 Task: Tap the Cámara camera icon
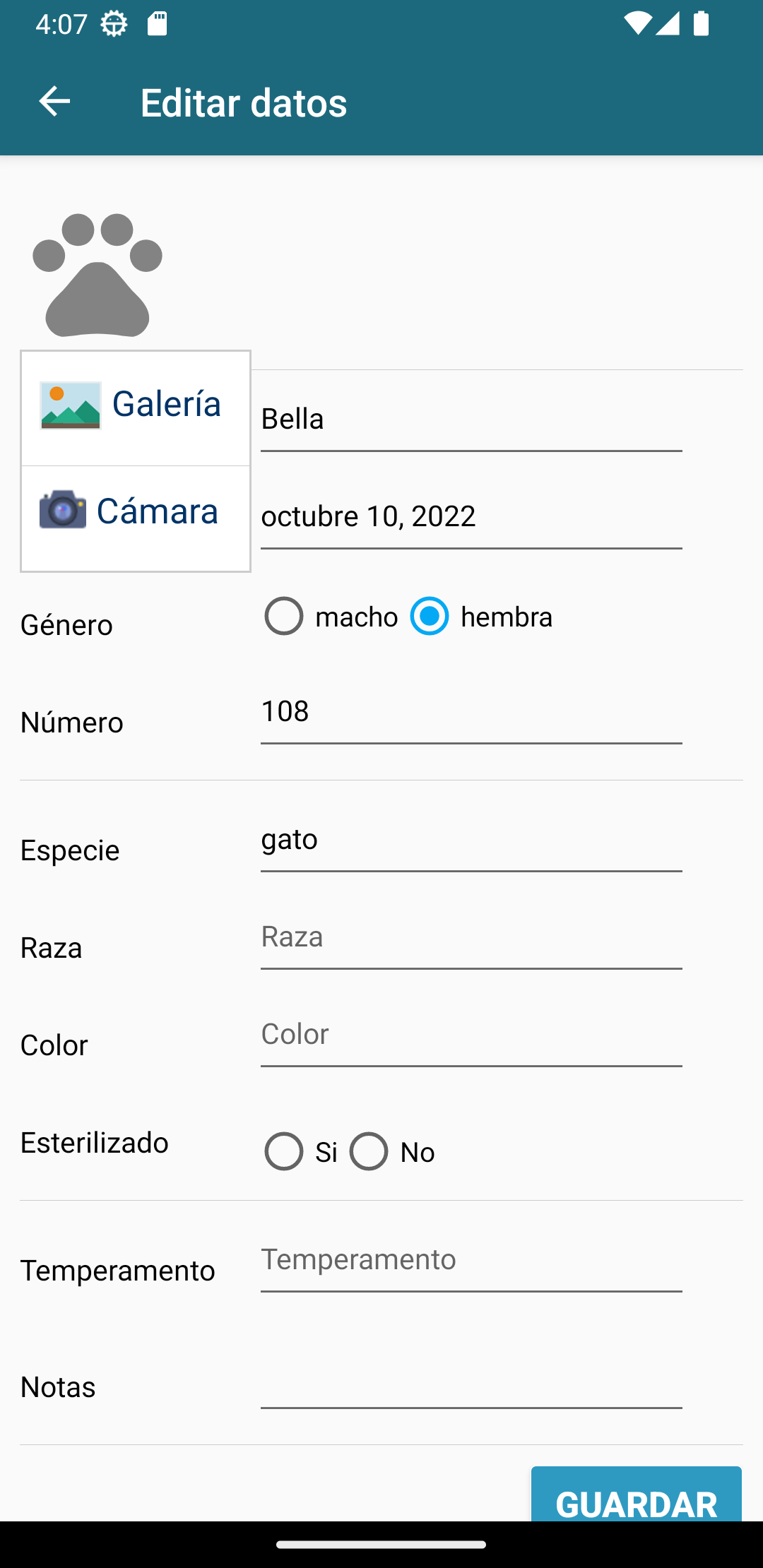point(63,509)
